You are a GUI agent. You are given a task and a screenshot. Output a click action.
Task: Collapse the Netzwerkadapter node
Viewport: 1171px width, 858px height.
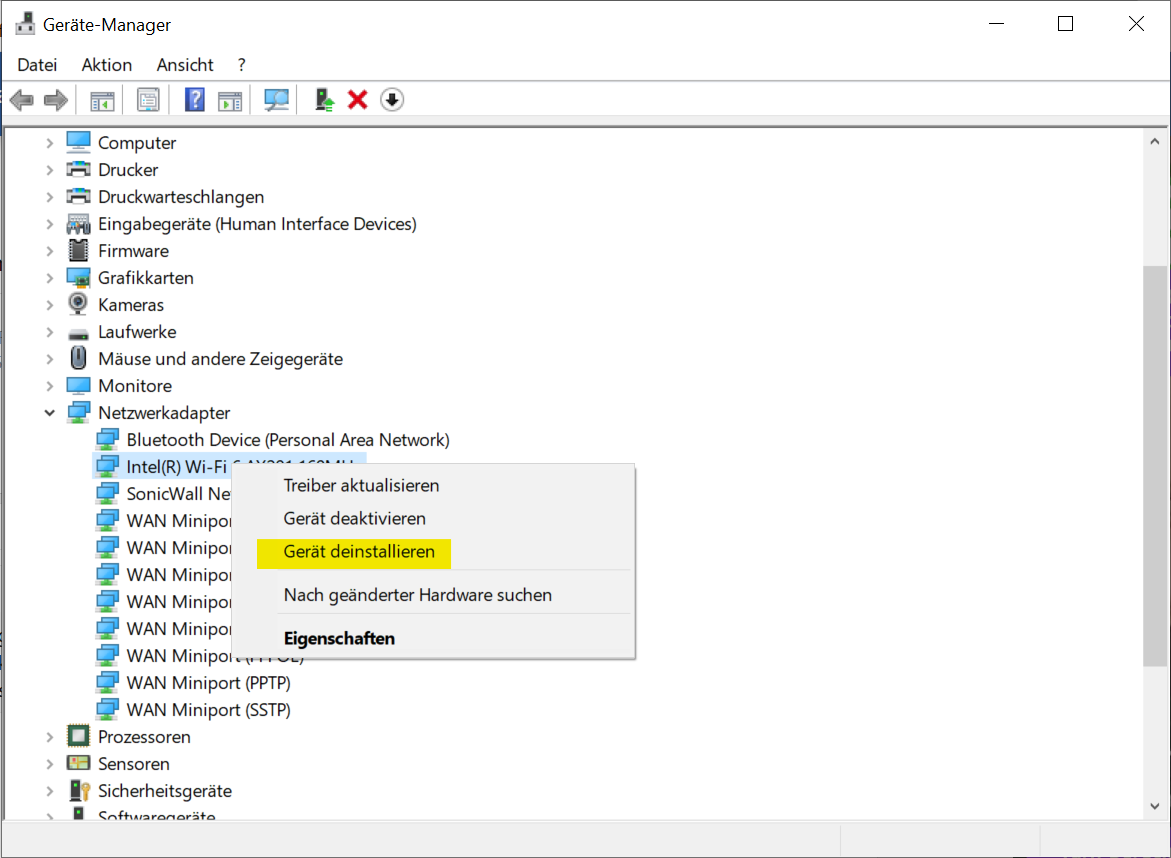click(x=49, y=413)
